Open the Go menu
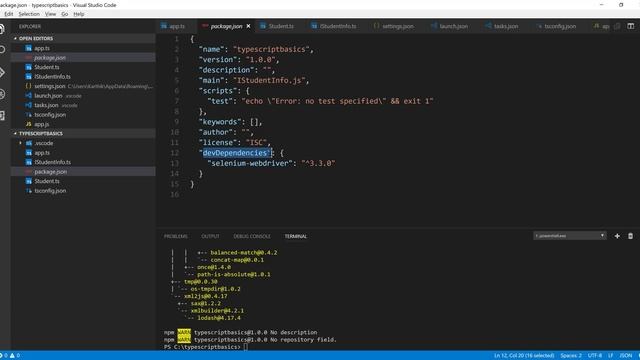The image size is (640, 360). pyautogui.click(x=65, y=14)
